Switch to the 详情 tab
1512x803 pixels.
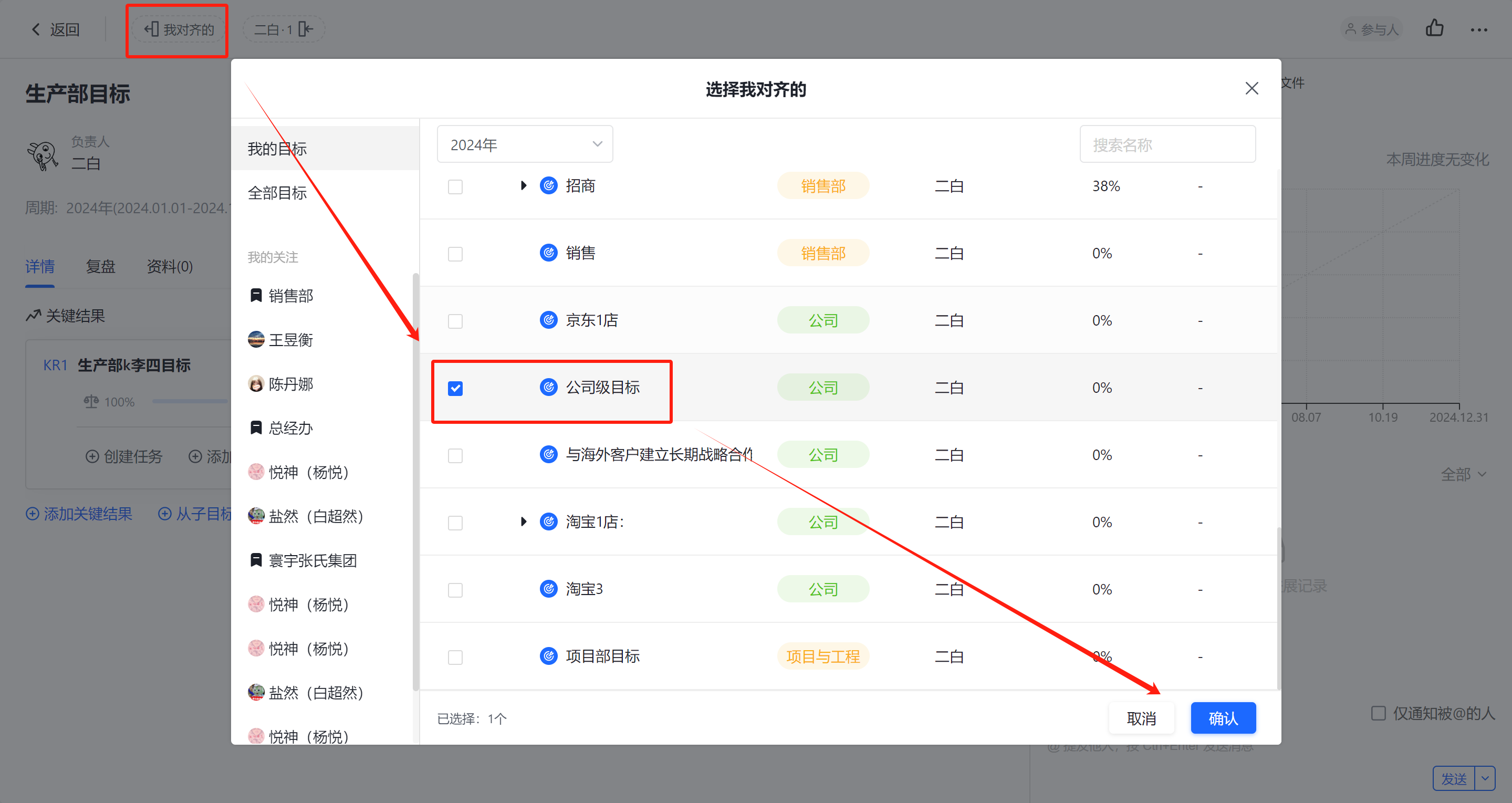pos(40,266)
